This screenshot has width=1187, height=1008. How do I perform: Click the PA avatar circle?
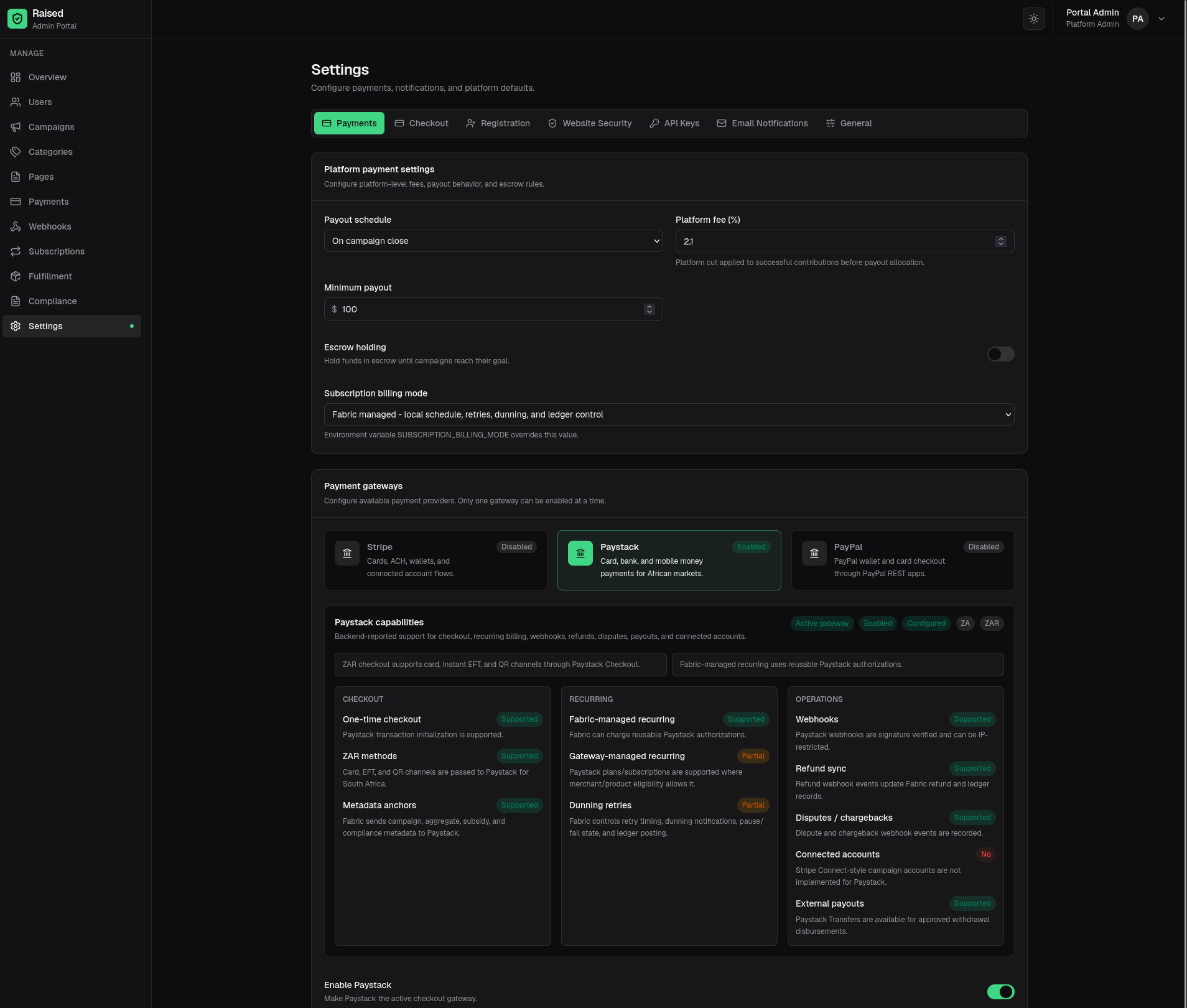[x=1138, y=19]
